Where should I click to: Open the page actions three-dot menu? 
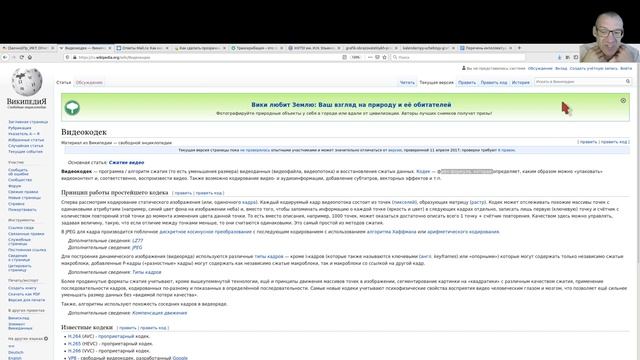tap(370, 58)
